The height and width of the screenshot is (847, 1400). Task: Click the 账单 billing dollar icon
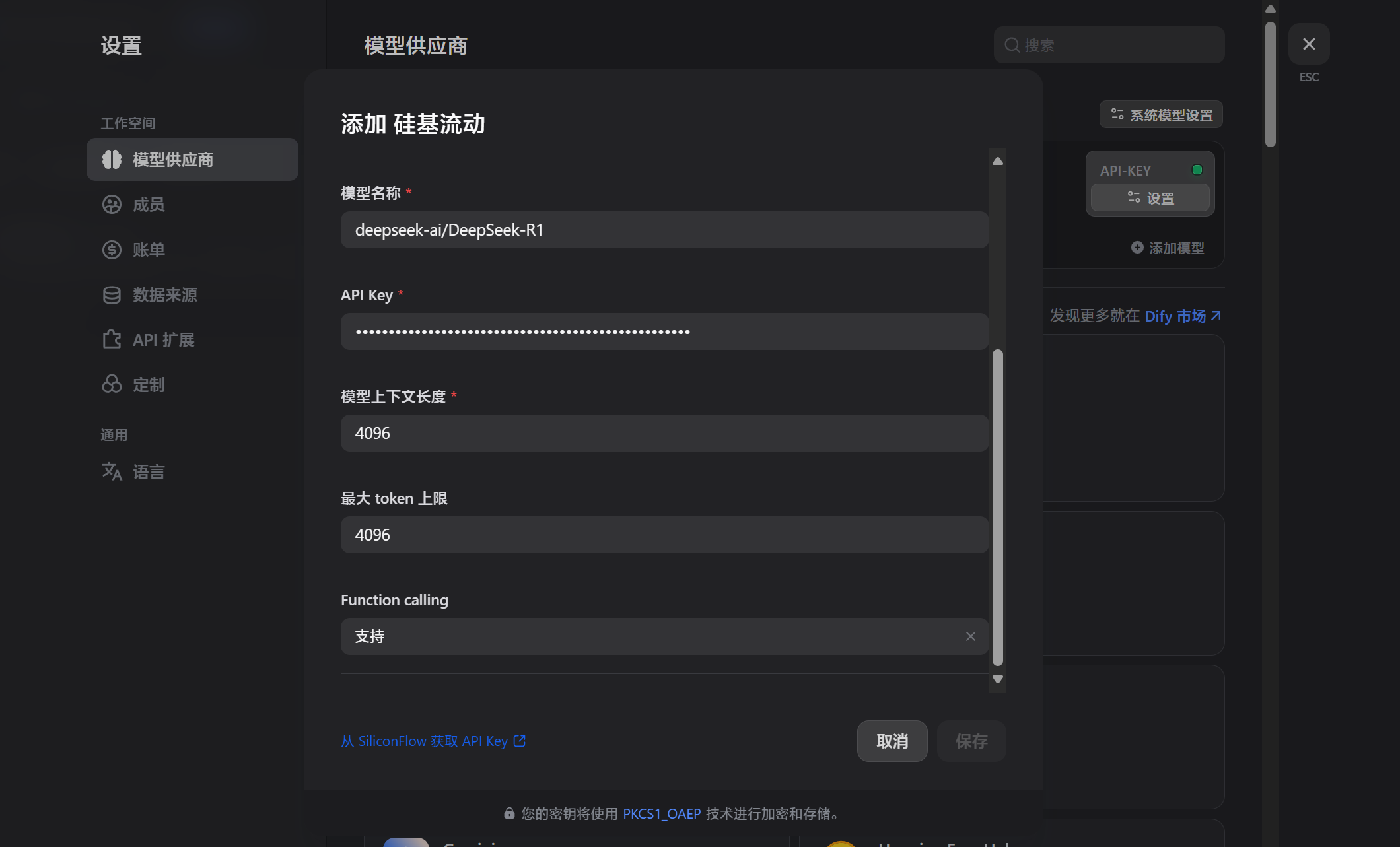[112, 250]
